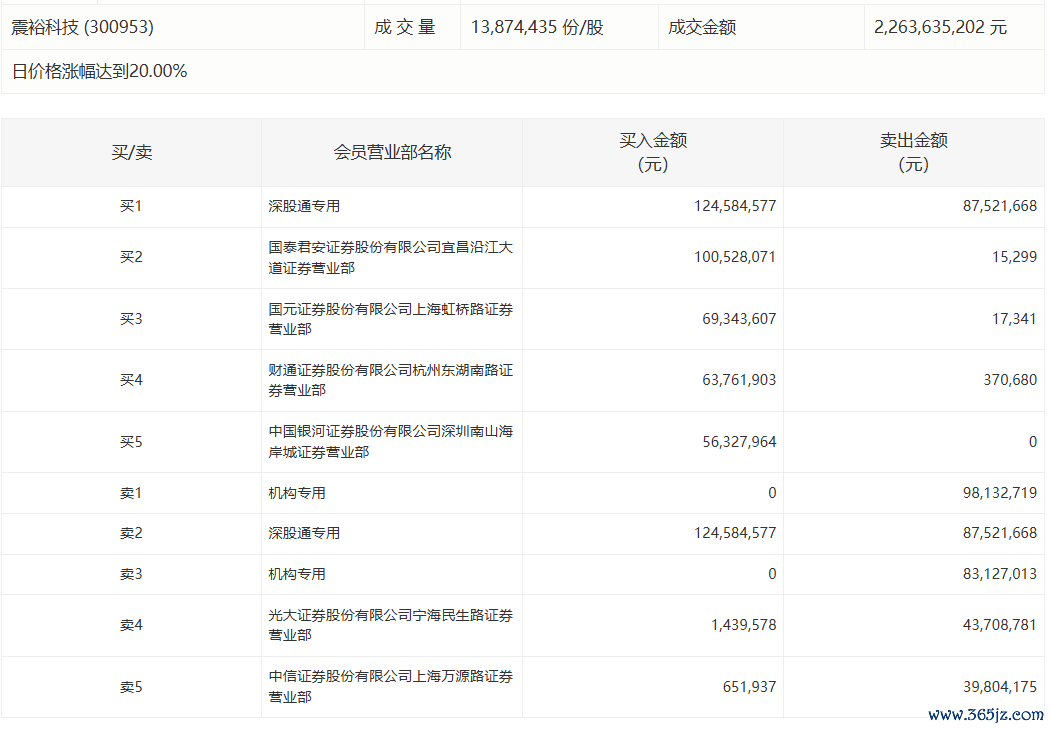The image size is (1051, 730).
Task: Select the 卖2 row label
Action: [x=131, y=534]
